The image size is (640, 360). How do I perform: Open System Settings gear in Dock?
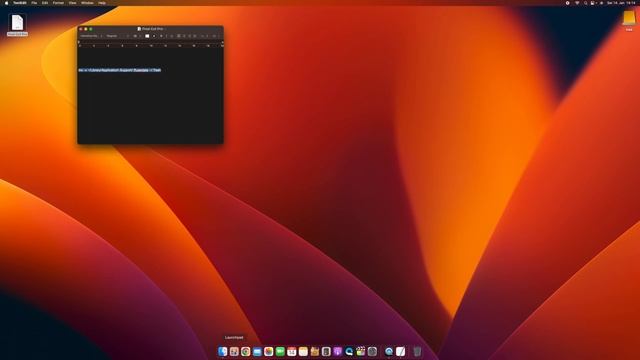(x=372, y=351)
